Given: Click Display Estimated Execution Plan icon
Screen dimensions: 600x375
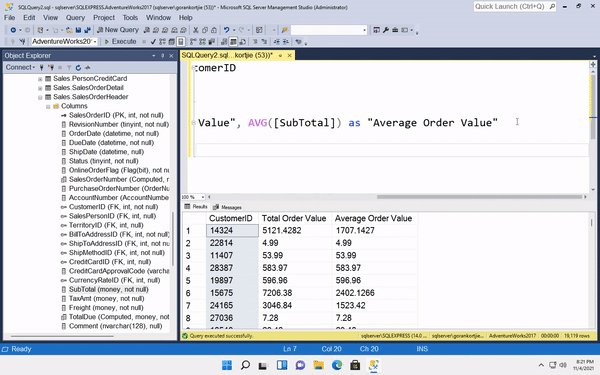Looking at the screenshot, I should 163,41.
